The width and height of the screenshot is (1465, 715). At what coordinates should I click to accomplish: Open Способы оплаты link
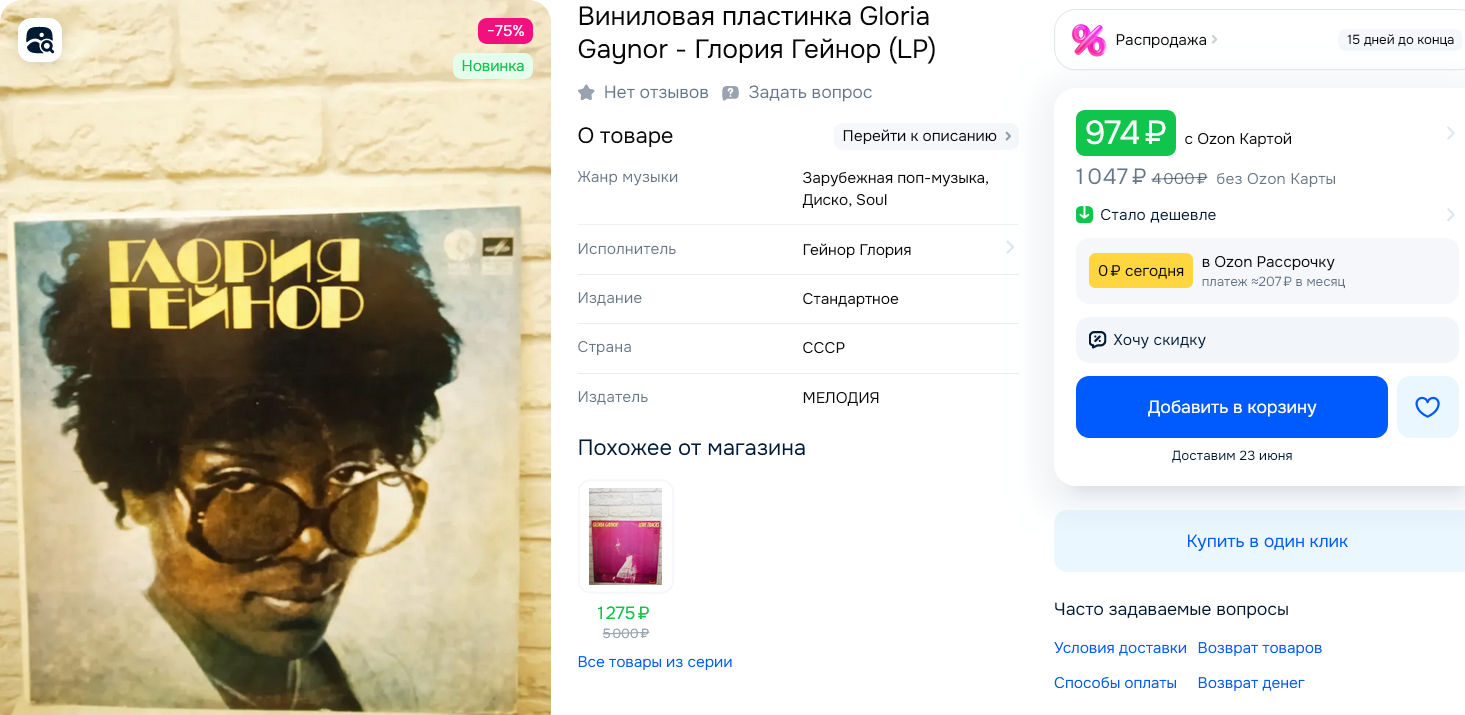click(1115, 683)
